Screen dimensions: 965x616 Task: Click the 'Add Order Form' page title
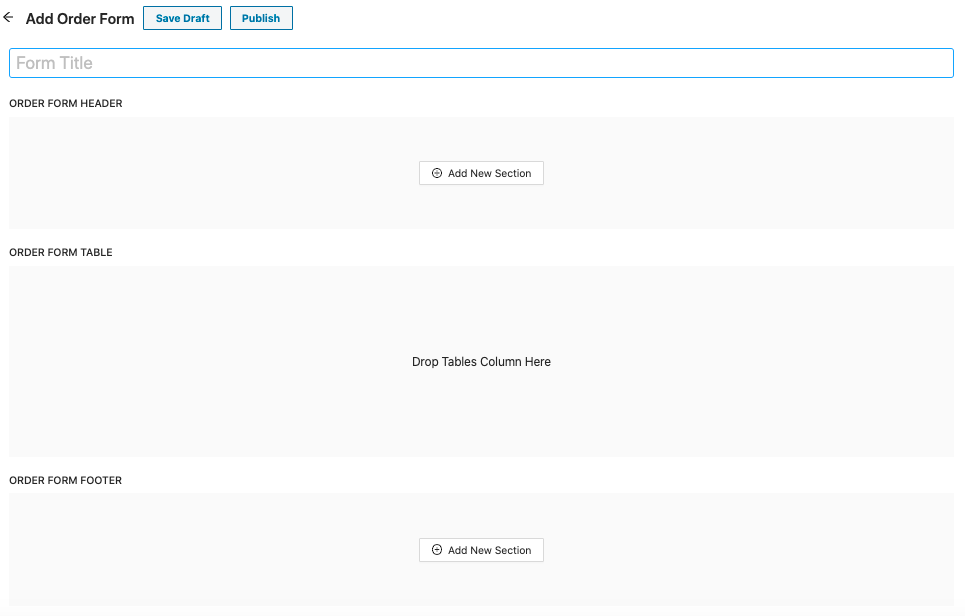coord(80,19)
